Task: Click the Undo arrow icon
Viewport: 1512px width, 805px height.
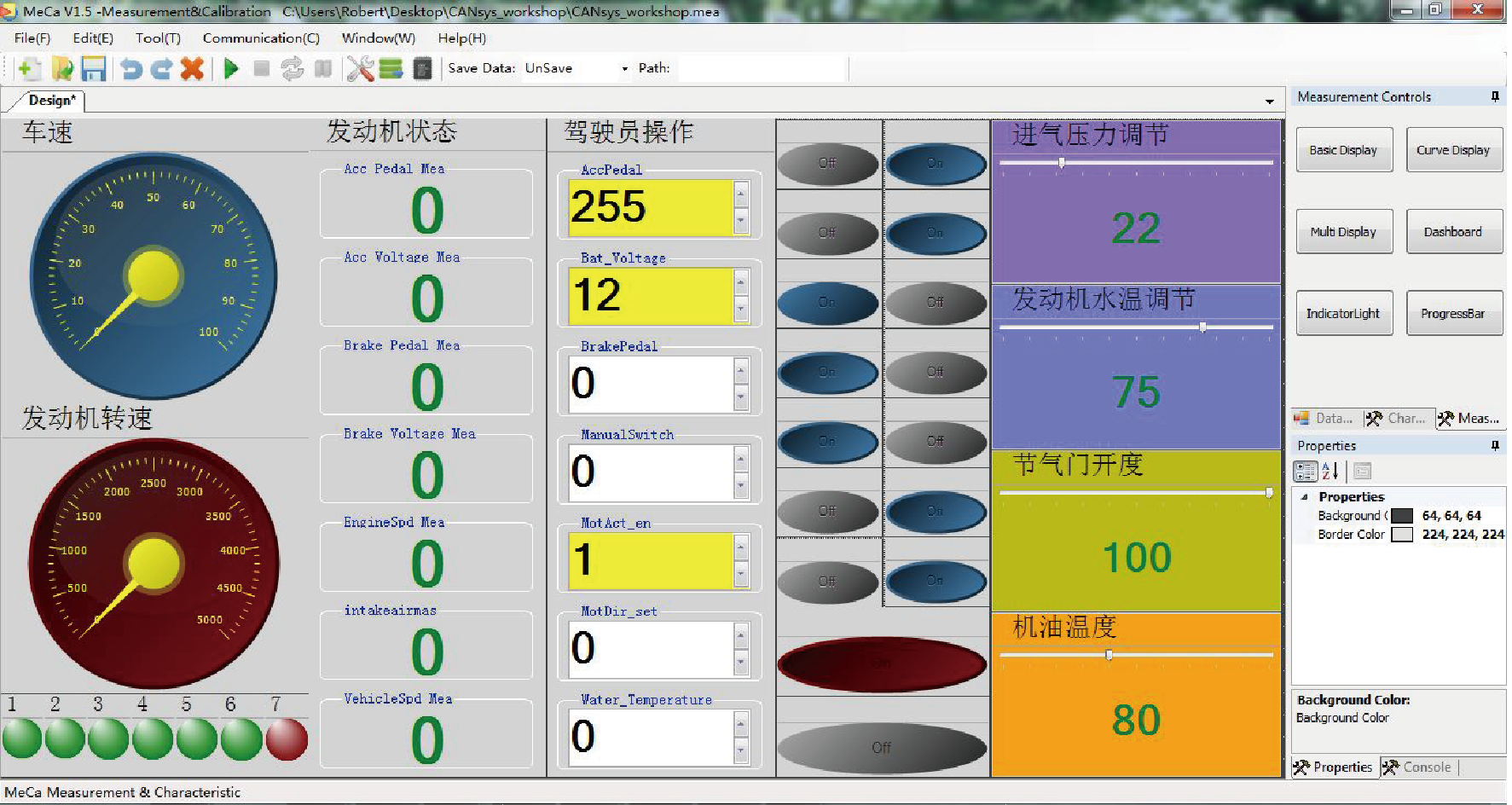Action: point(130,69)
